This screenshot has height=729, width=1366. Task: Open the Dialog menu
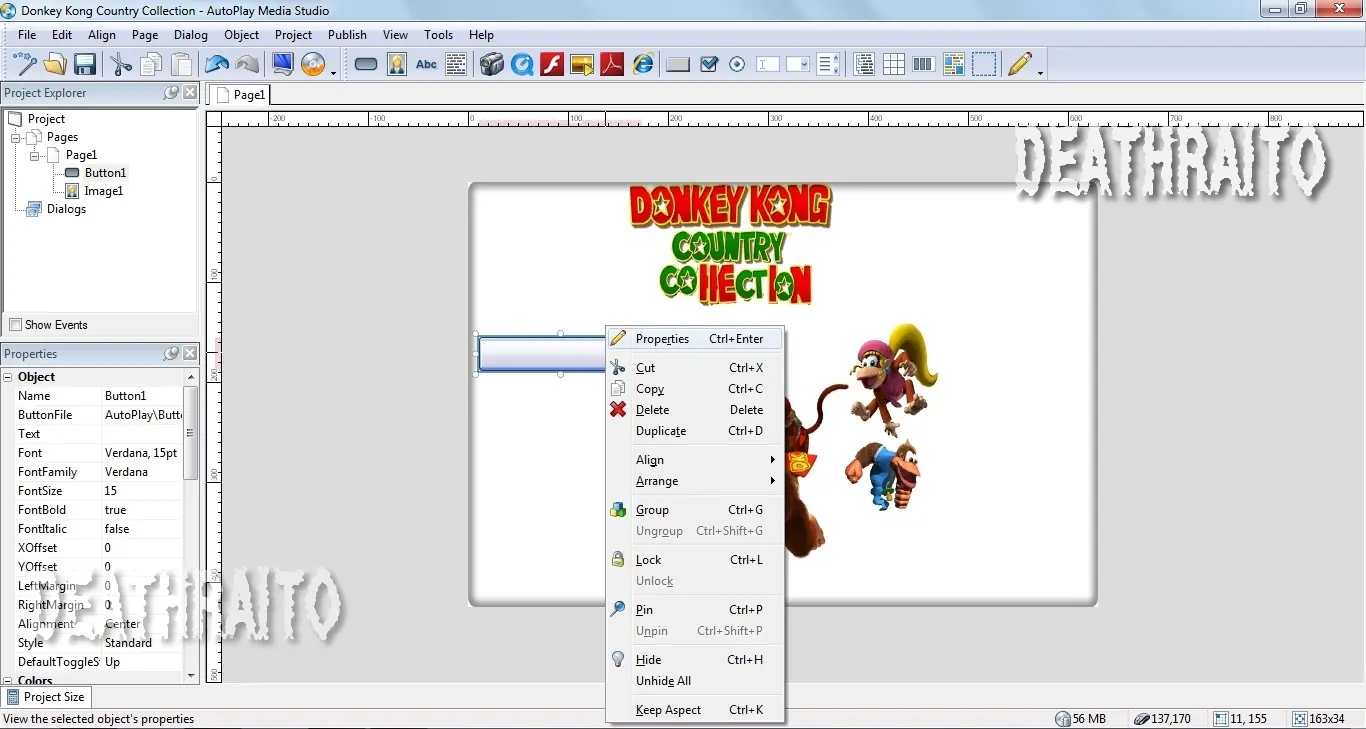click(190, 35)
